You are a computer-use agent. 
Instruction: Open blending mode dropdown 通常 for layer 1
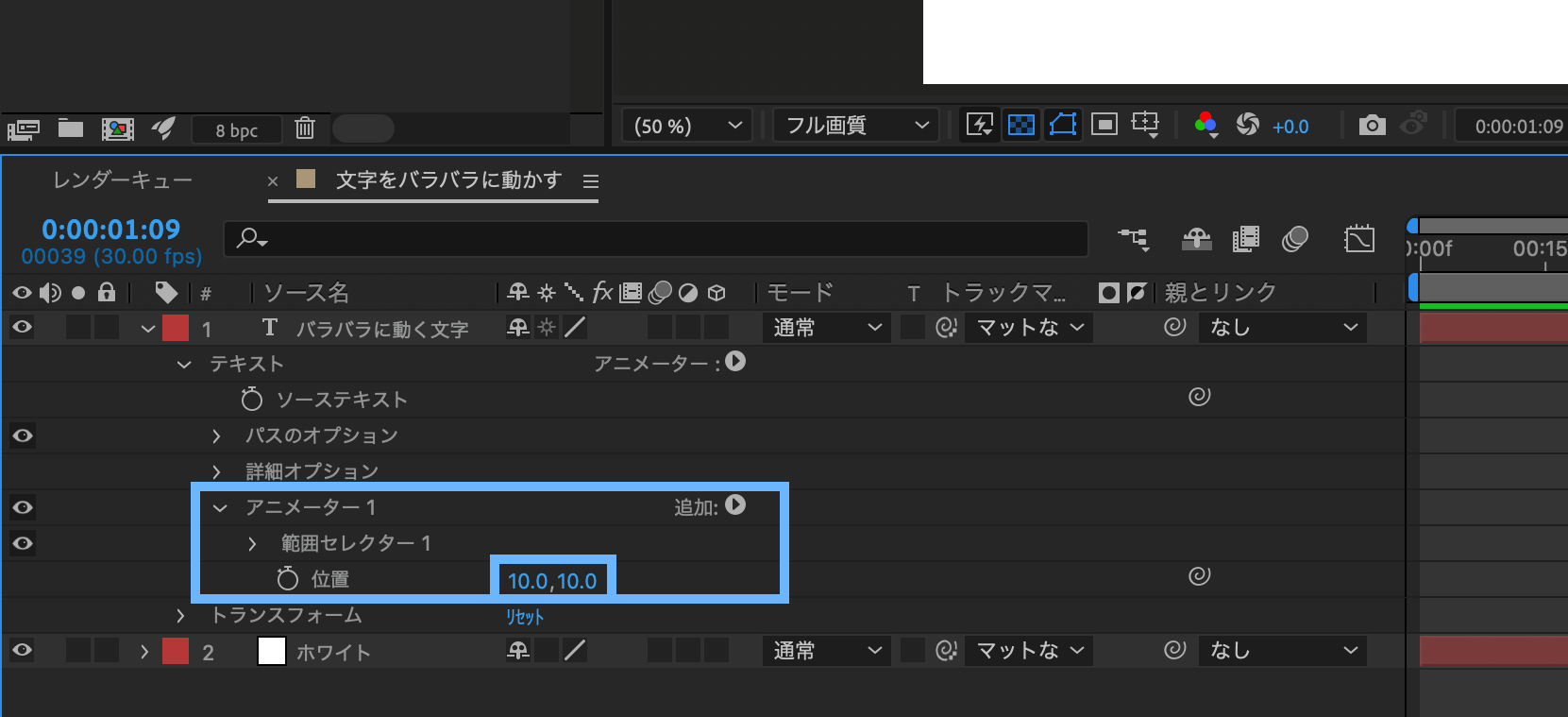(x=827, y=328)
